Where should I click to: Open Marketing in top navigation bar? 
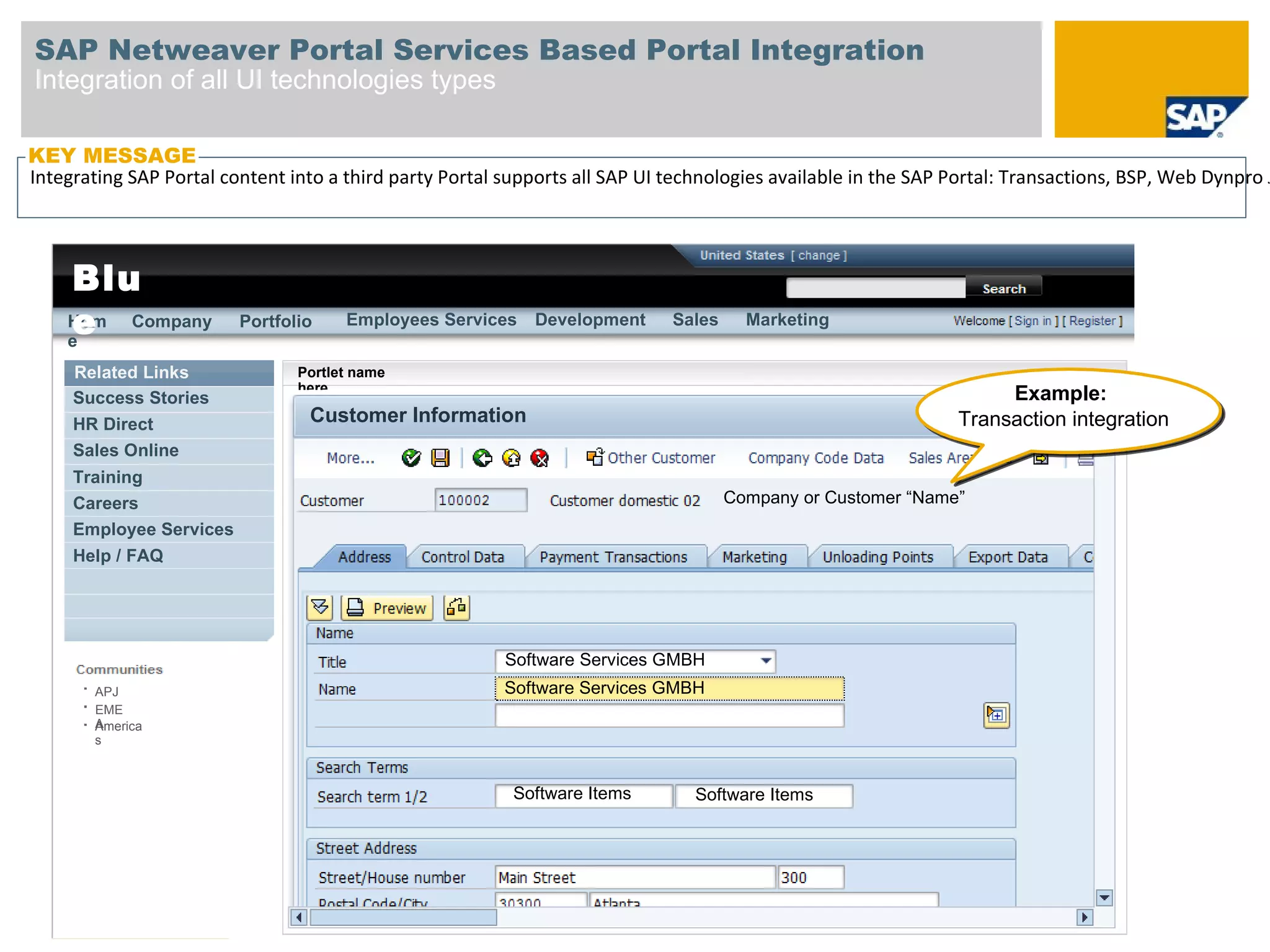[x=787, y=320]
